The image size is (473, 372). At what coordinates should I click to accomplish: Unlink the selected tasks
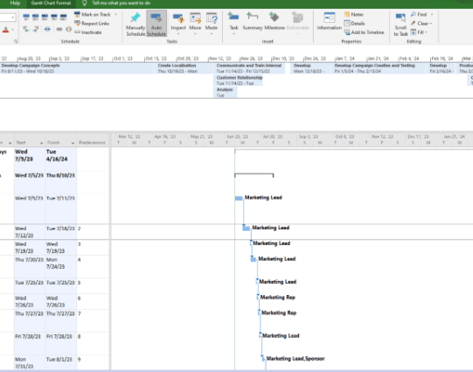[x=68, y=29]
